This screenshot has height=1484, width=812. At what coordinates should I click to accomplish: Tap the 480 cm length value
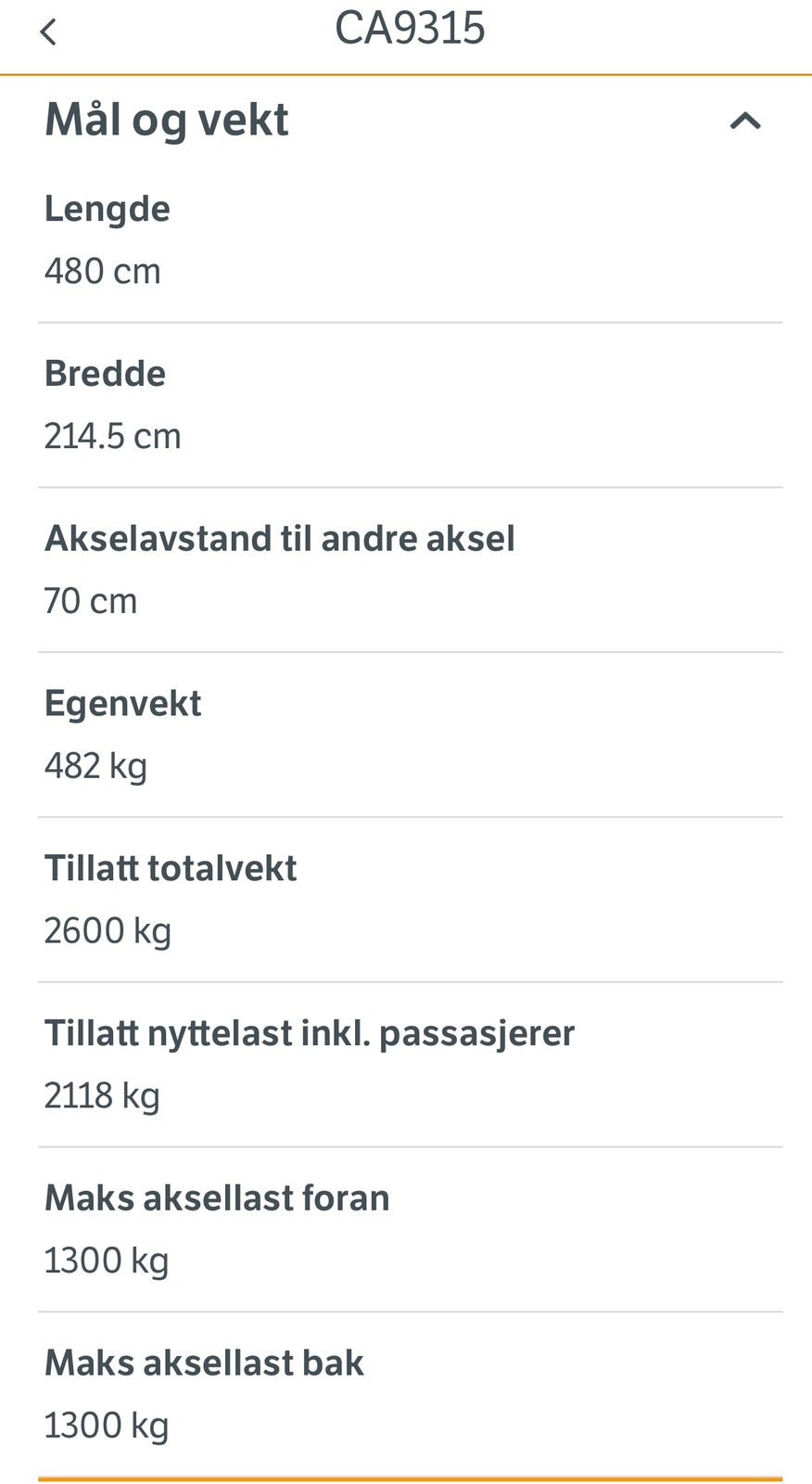(103, 272)
